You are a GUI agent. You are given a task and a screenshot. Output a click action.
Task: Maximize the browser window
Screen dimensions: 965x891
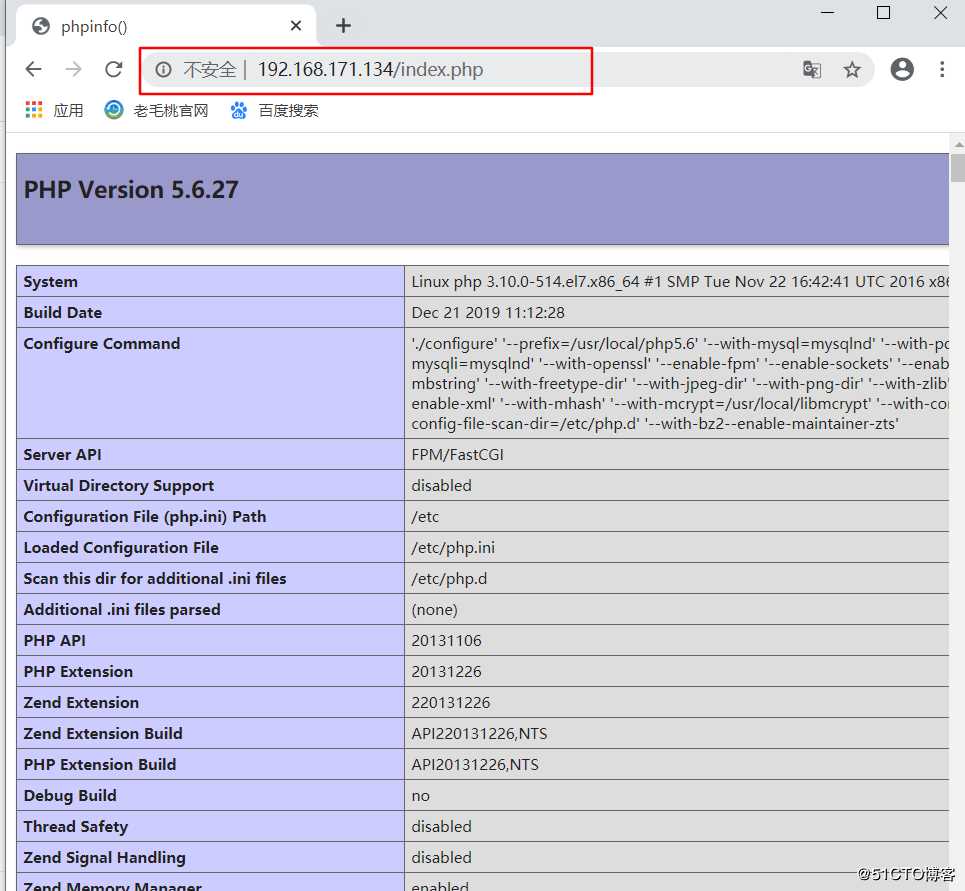[x=883, y=12]
